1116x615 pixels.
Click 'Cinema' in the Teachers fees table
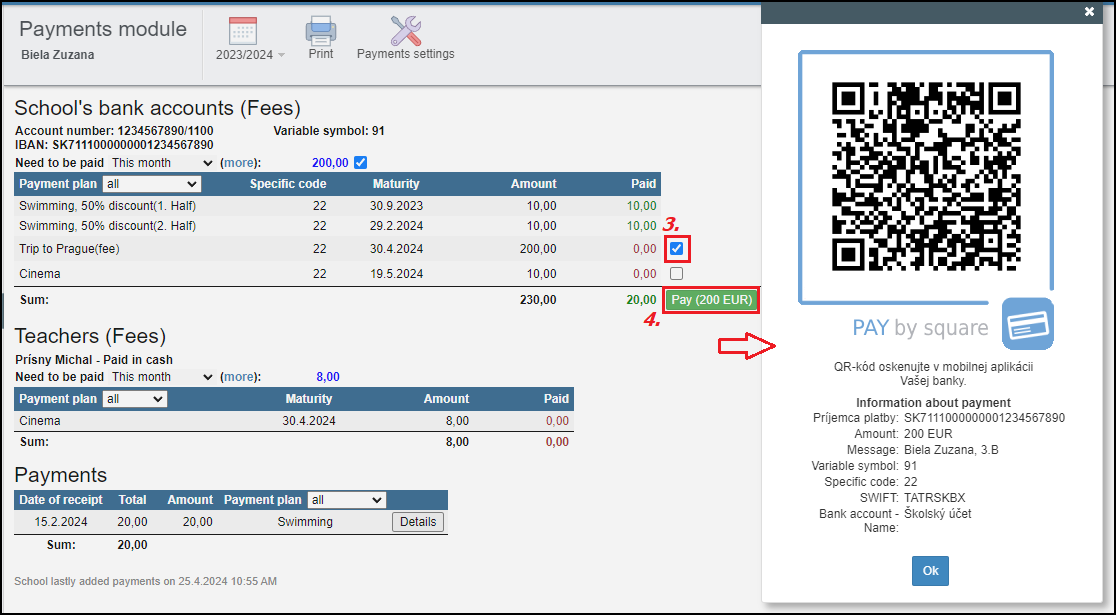click(40, 421)
